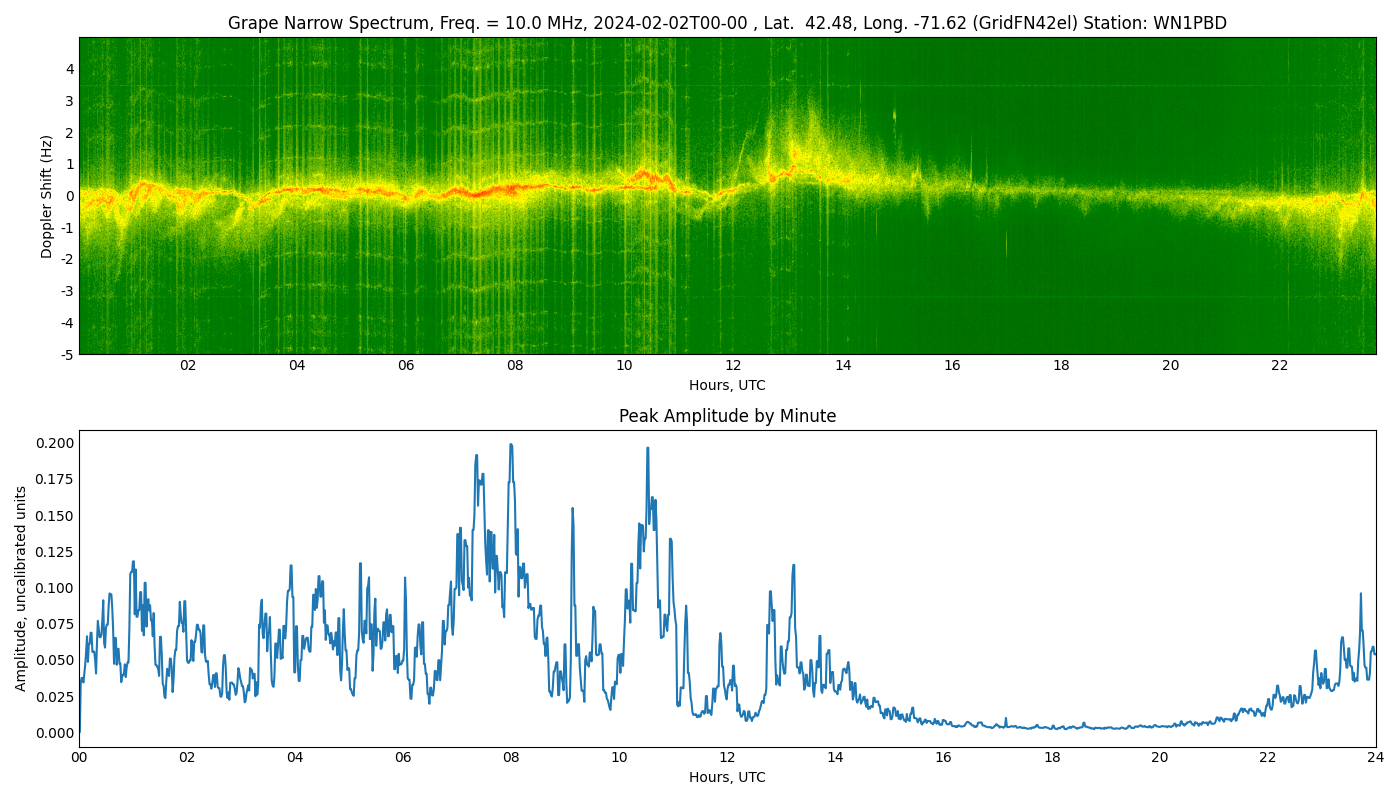Click Hours, UTC label below the spectrogram
Screen dimensions: 1400x800
[x=727, y=385]
